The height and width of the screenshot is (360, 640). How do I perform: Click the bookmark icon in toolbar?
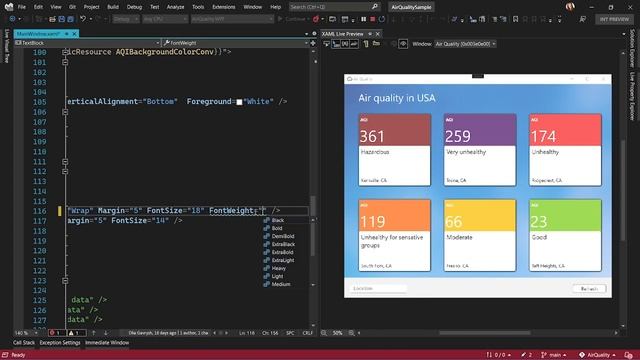pyautogui.click(x=516, y=19)
